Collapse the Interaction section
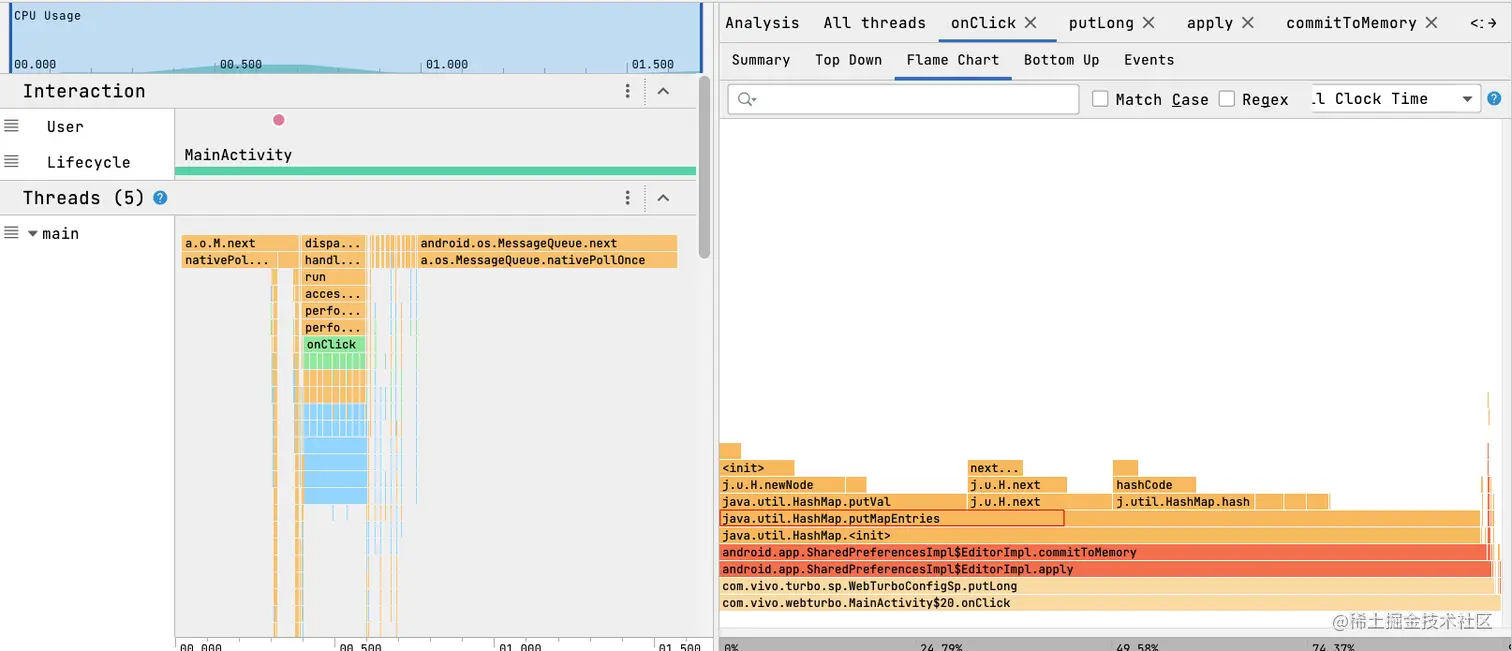 [x=662, y=91]
